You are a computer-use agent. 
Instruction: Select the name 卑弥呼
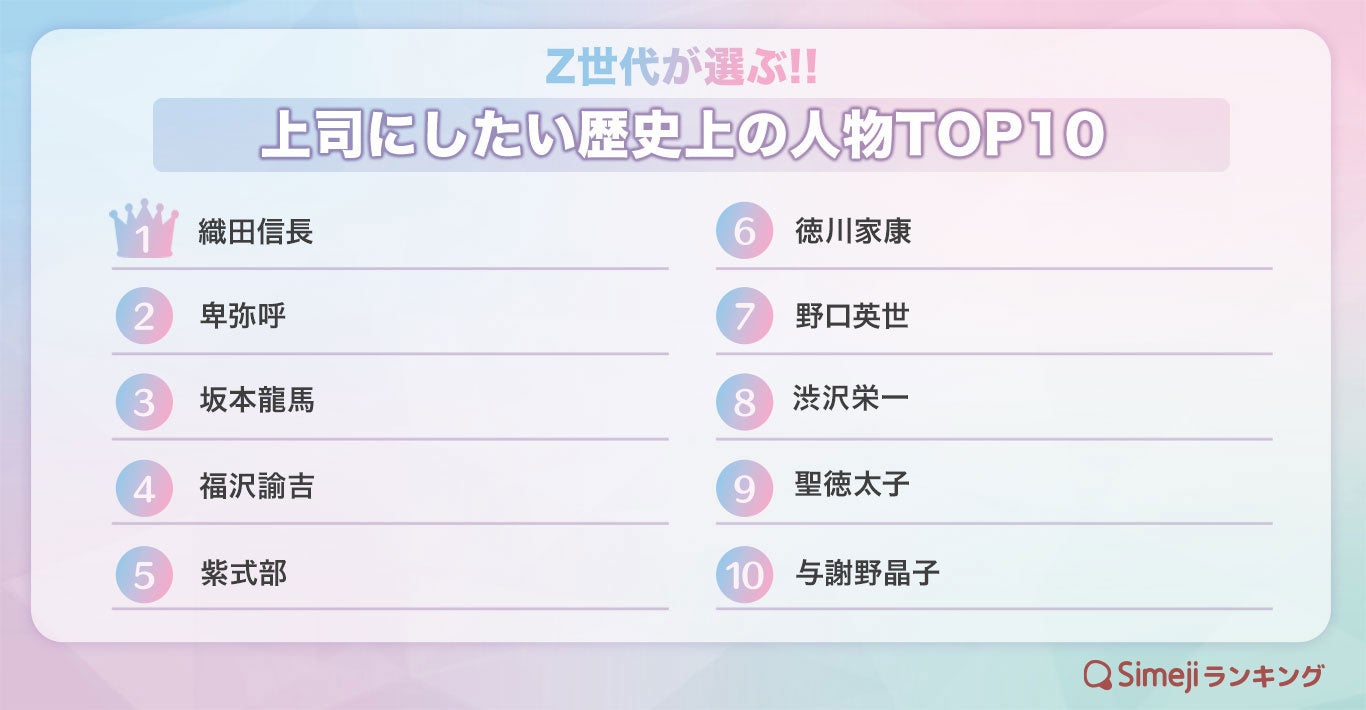pyautogui.click(x=243, y=317)
